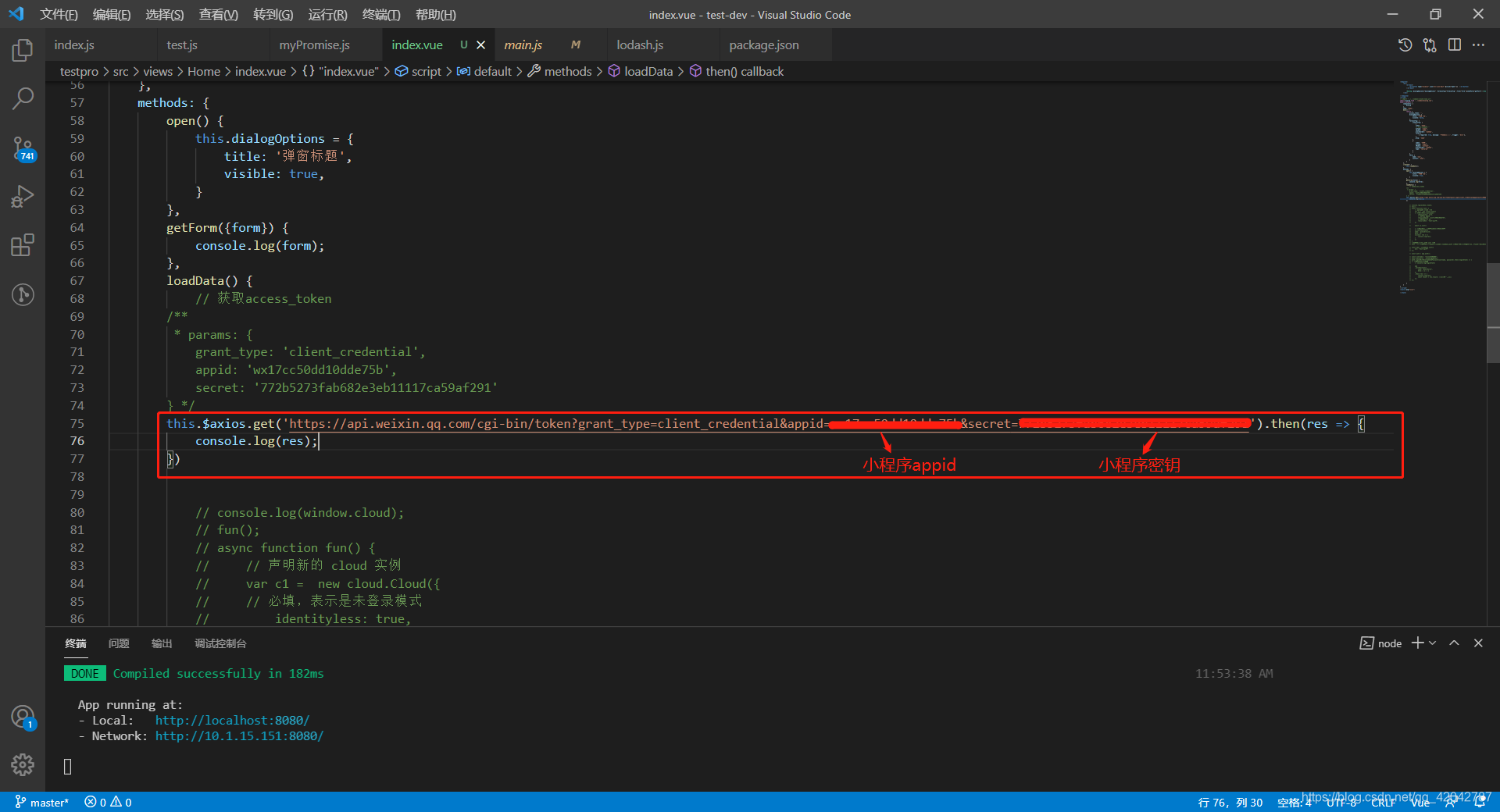The image size is (1500, 812).
Task: Open the Accounts menu icon
Action: point(23,717)
